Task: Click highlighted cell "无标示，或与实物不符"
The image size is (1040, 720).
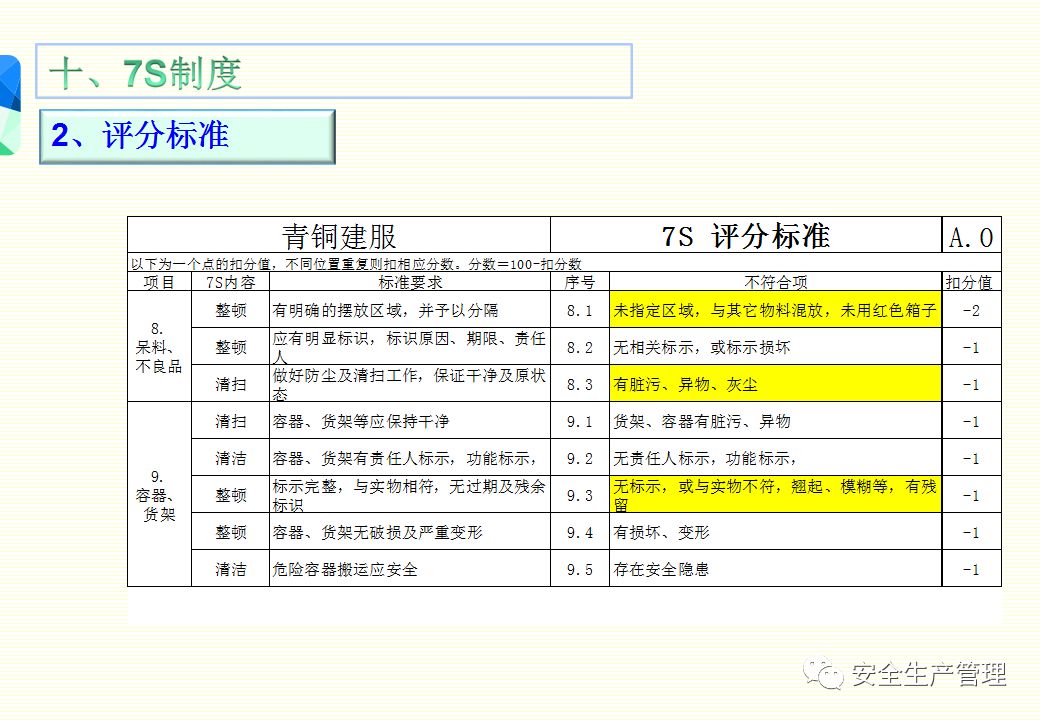Action: [x=775, y=495]
